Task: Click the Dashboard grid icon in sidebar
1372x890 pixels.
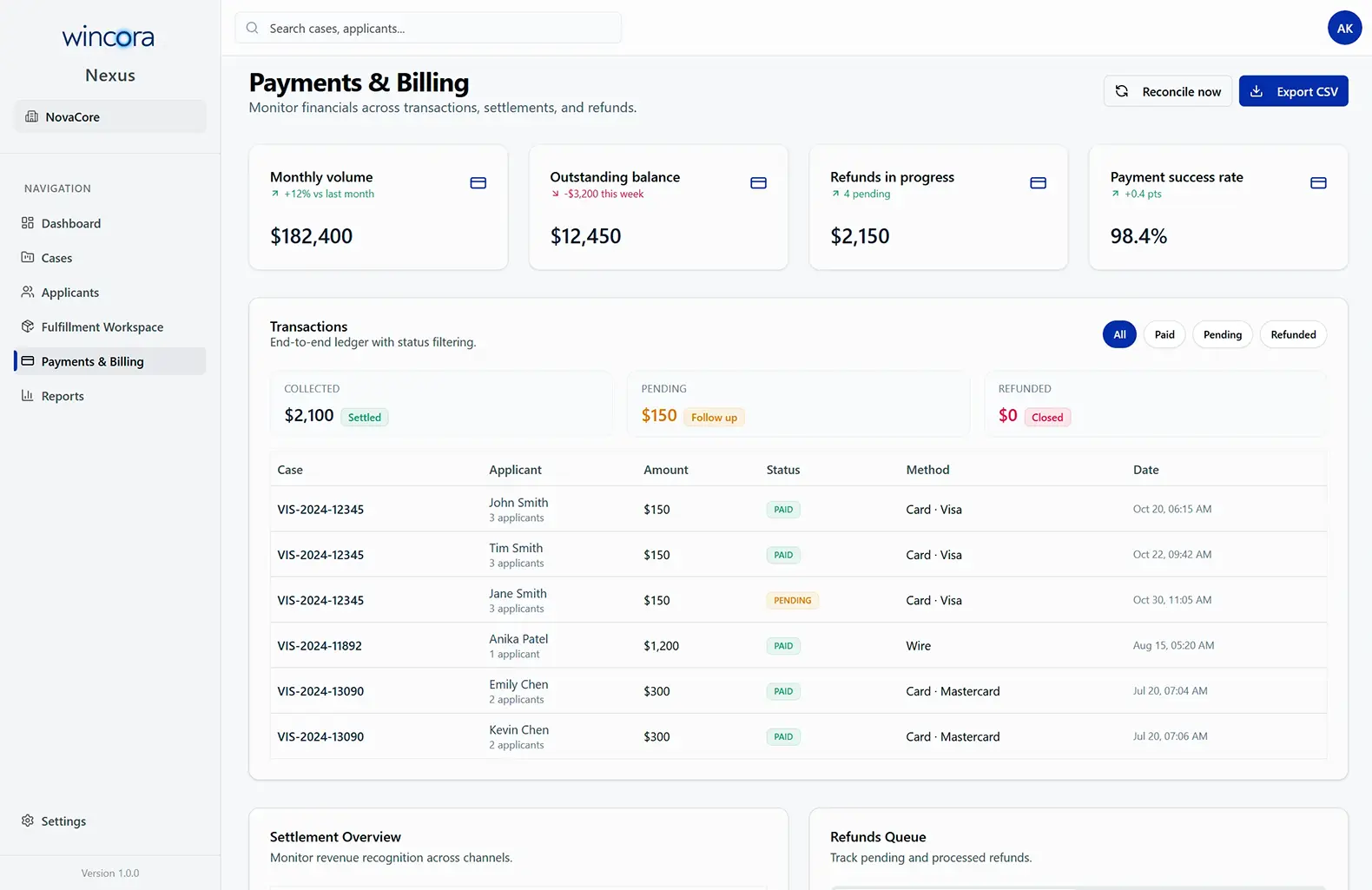Action: tap(28, 223)
